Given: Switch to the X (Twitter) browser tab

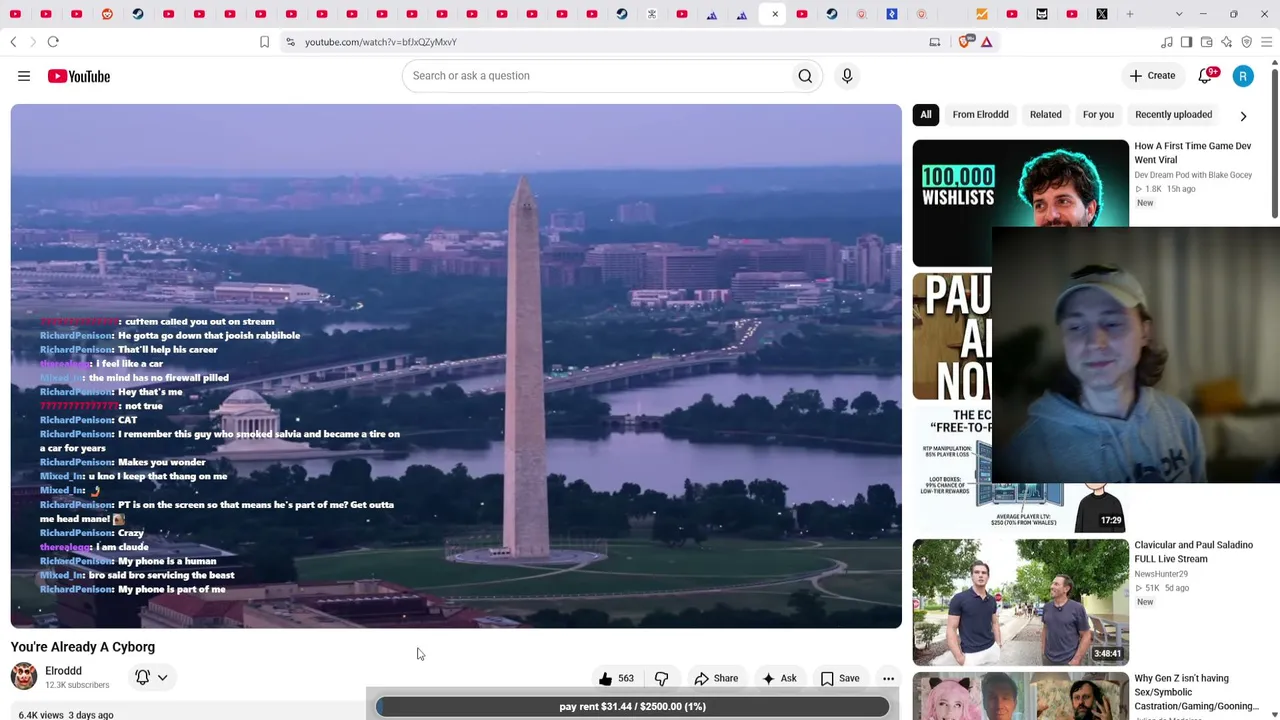Looking at the screenshot, I should [x=1102, y=14].
